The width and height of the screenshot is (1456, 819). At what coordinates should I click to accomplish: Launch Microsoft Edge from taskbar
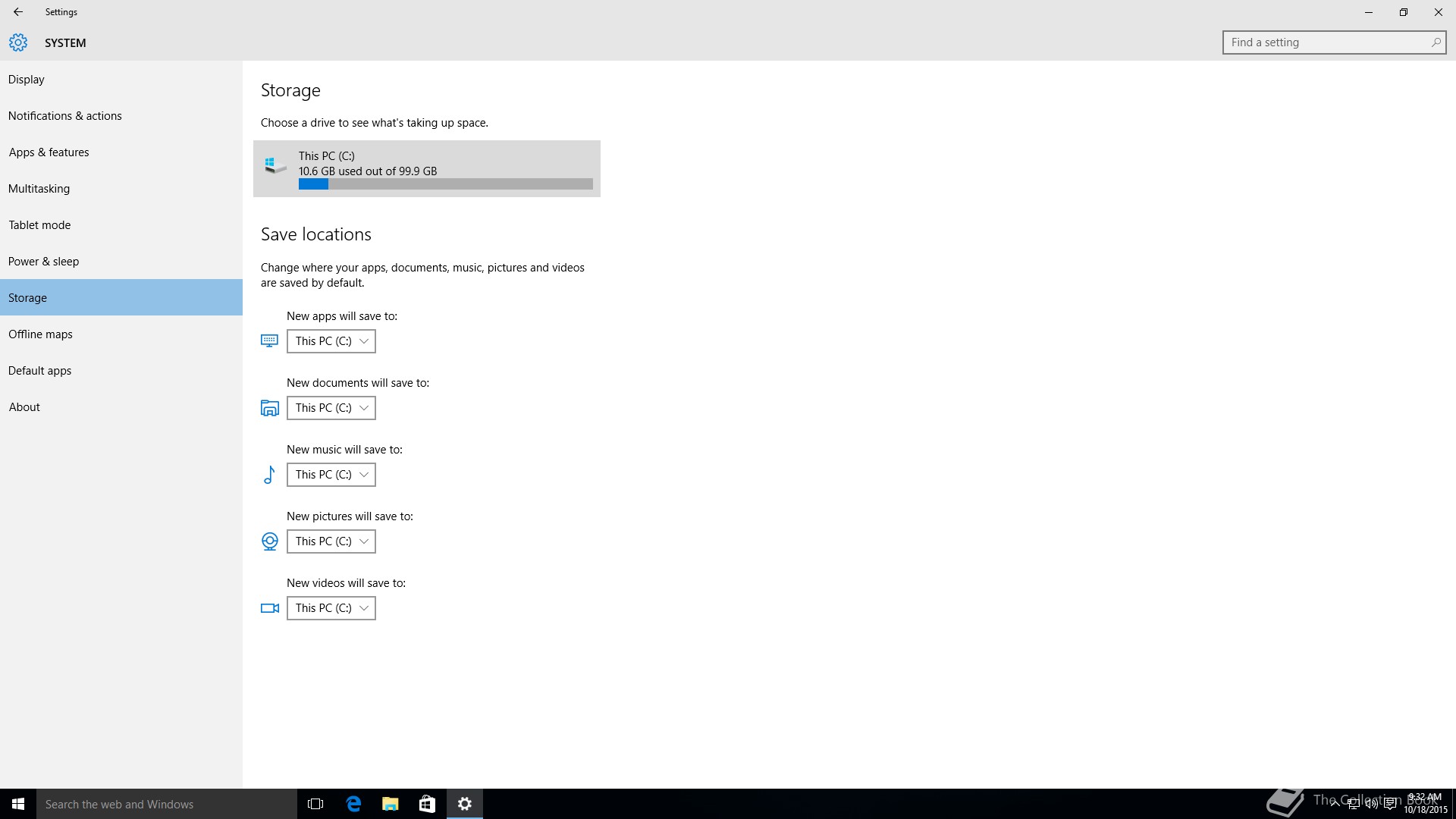(353, 804)
